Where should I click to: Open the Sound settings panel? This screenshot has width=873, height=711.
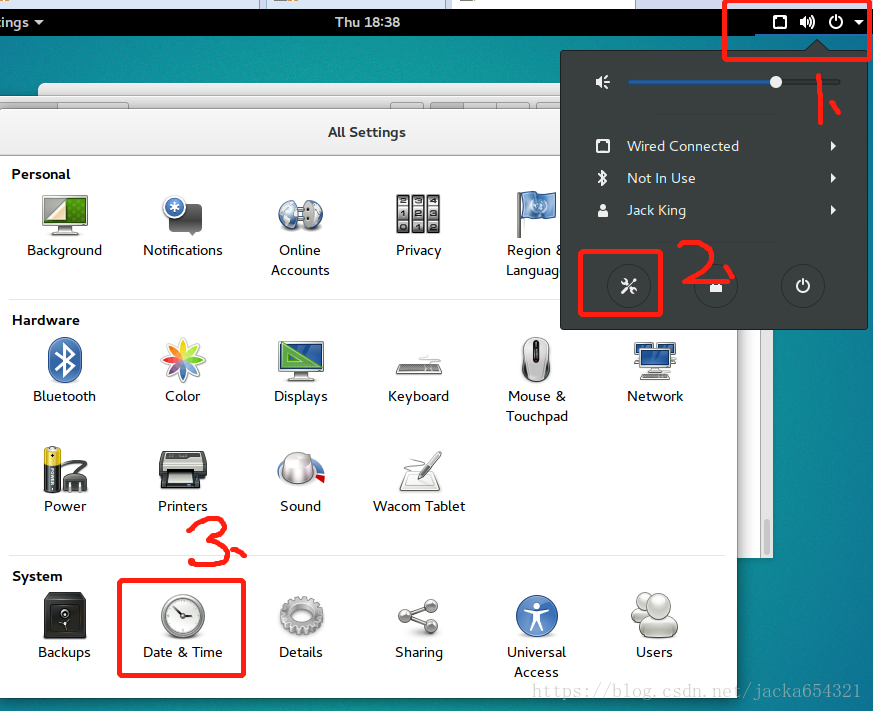[x=301, y=482]
